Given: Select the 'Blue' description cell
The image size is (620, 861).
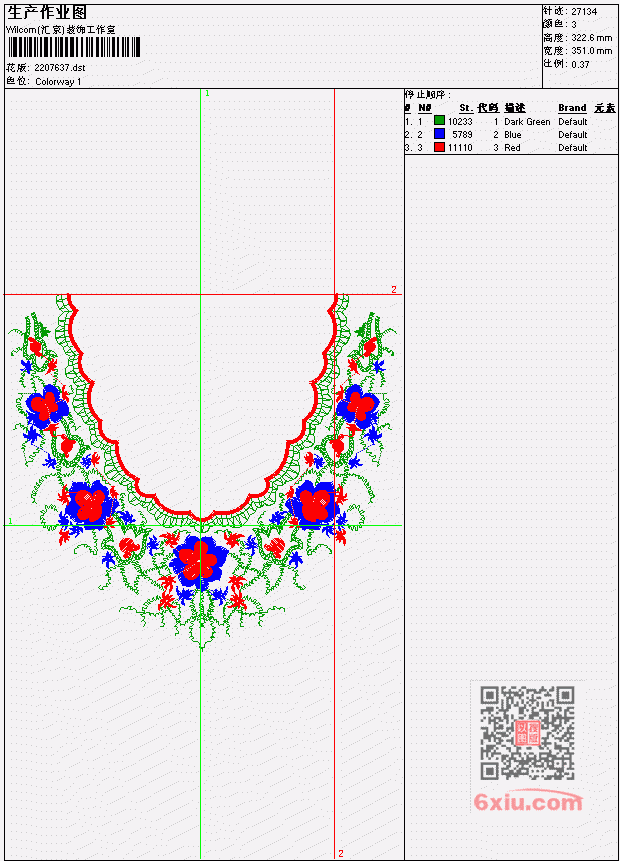Looking at the screenshot, I should tap(513, 135).
